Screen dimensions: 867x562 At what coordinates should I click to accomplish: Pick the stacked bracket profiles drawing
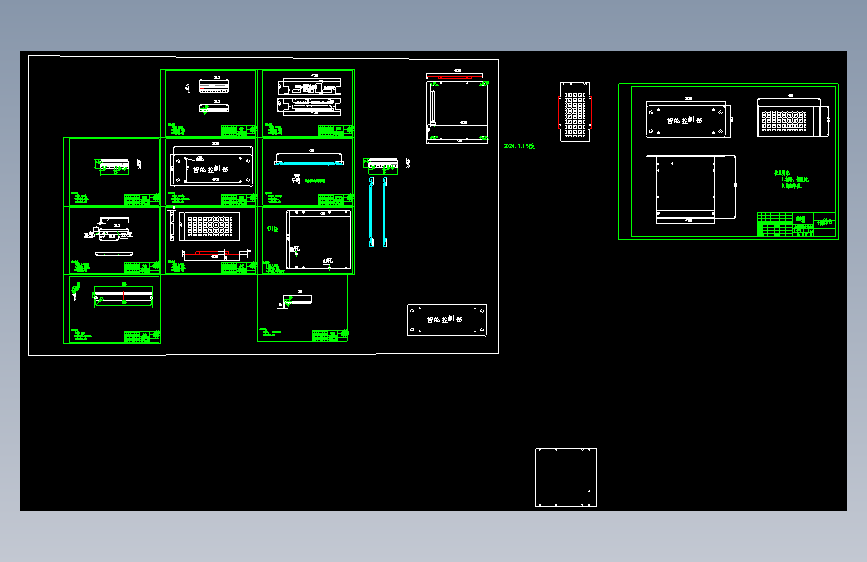(x=309, y=96)
